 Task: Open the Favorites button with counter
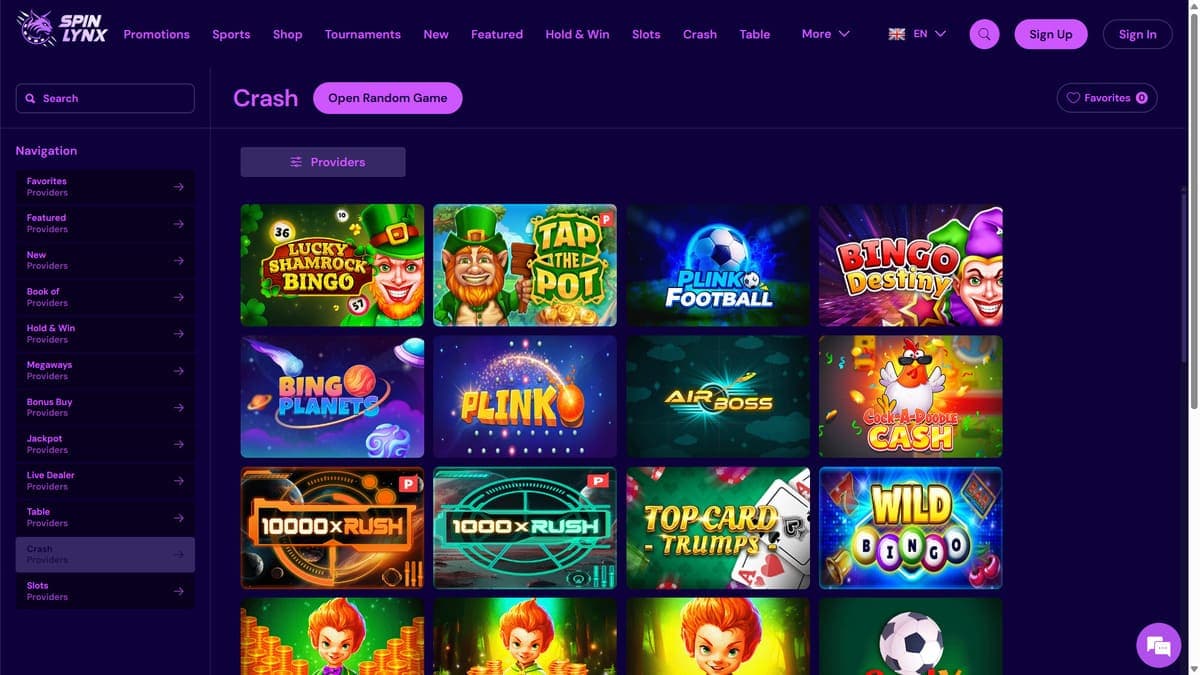click(1107, 98)
